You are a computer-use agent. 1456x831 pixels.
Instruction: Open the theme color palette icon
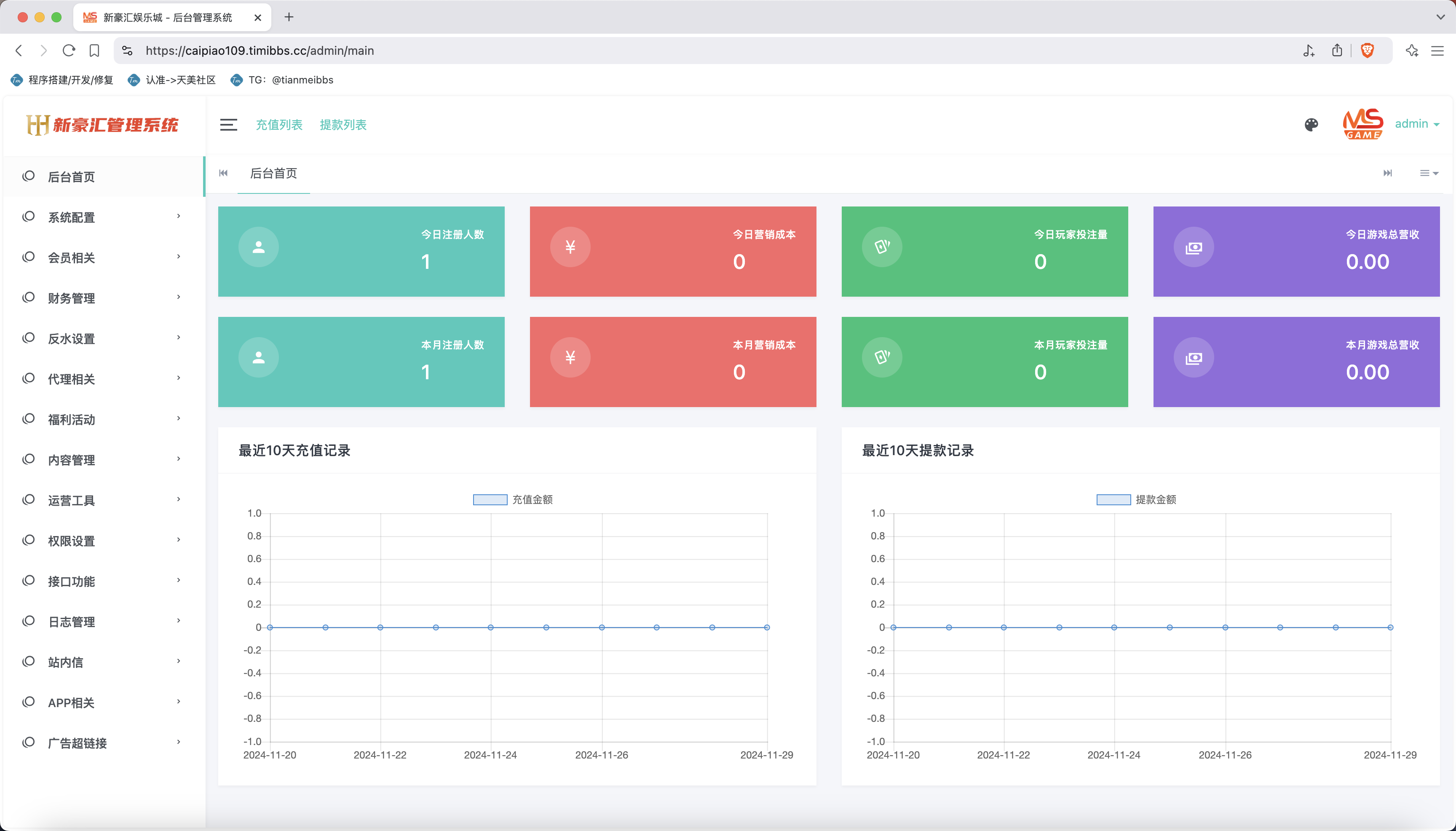point(1311,125)
